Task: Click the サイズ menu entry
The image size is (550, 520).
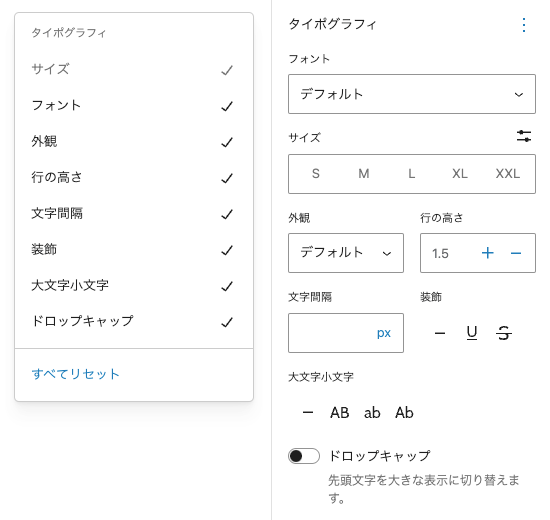Action: tap(134, 69)
